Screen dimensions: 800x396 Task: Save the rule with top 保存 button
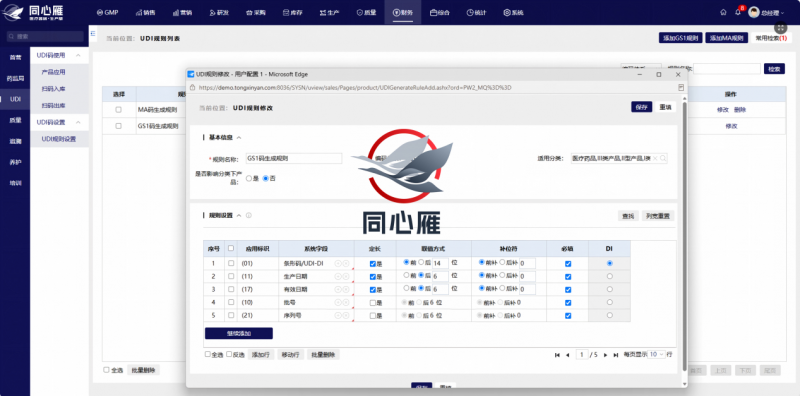pos(641,107)
